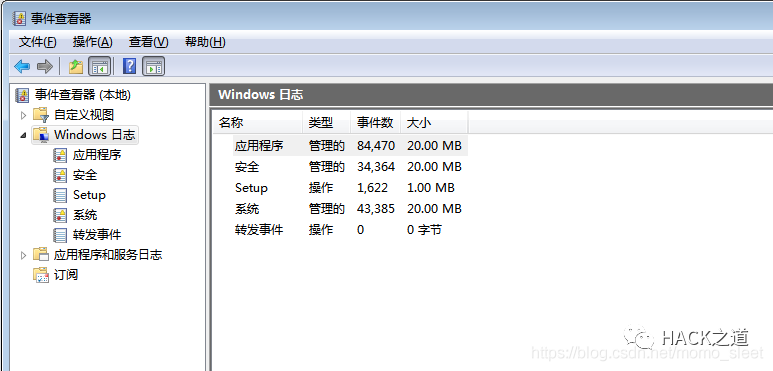Select 自定义视图 label in the tree
The height and width of the screenshot is (371, 773).
84,115
